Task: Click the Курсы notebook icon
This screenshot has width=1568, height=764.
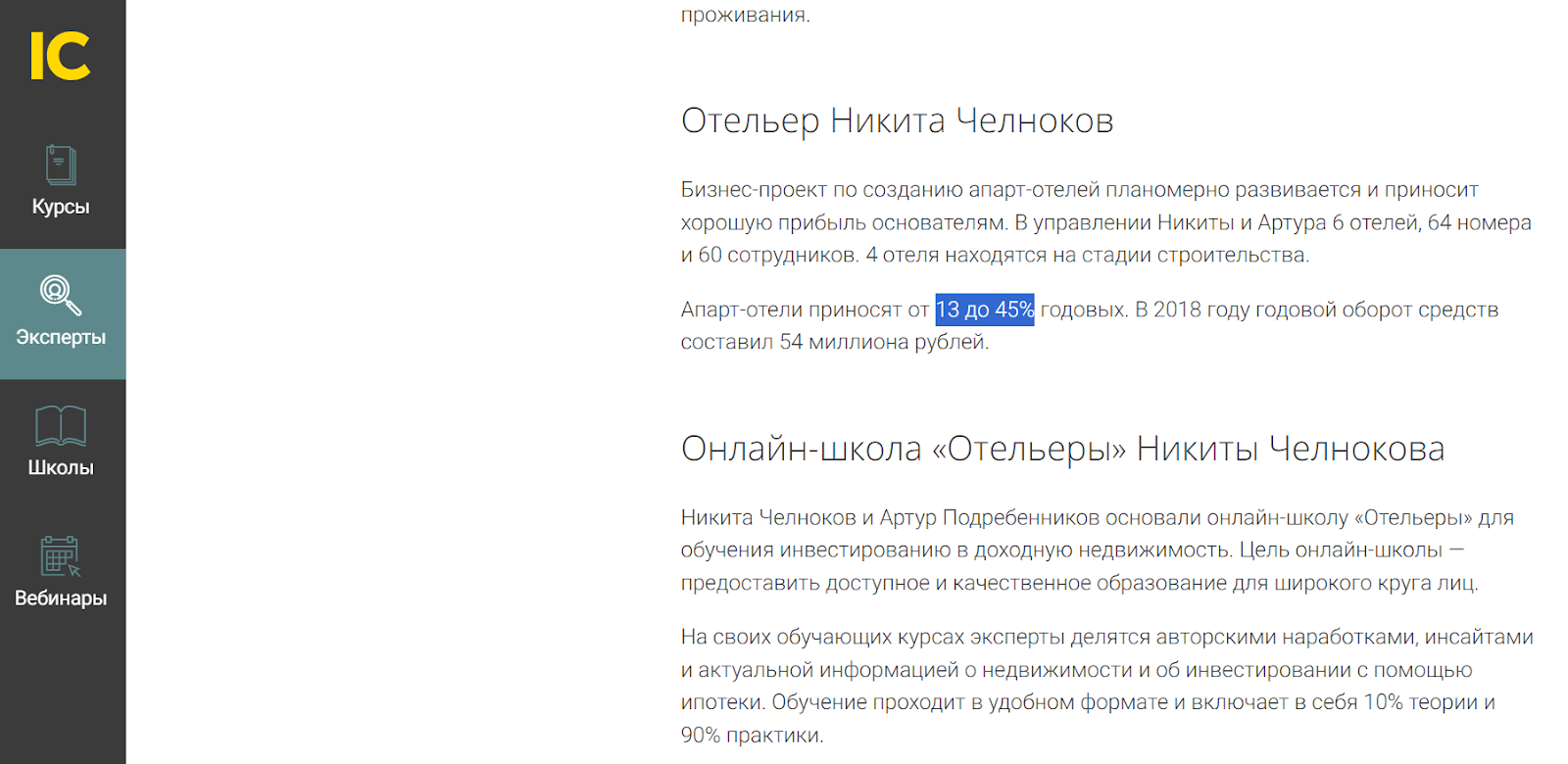Action: 61,166
